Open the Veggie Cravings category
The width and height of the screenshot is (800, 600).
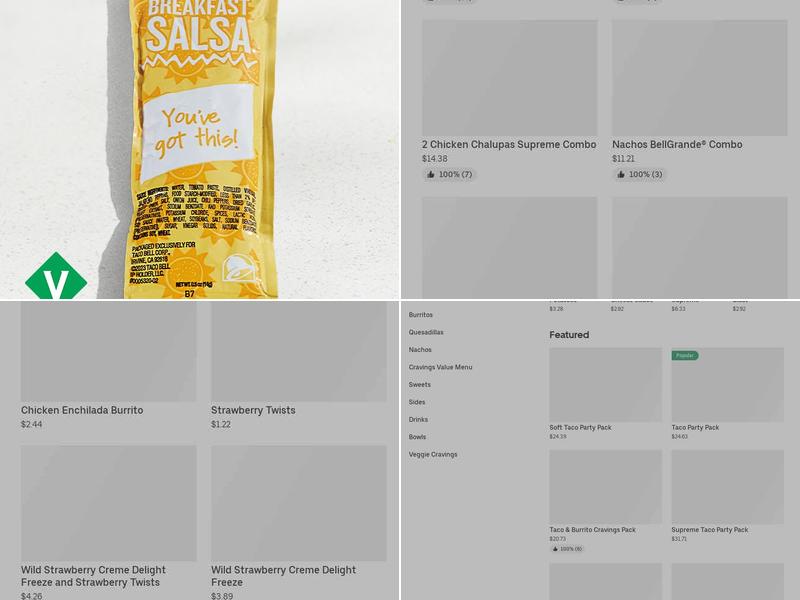[x=433, y=454]
